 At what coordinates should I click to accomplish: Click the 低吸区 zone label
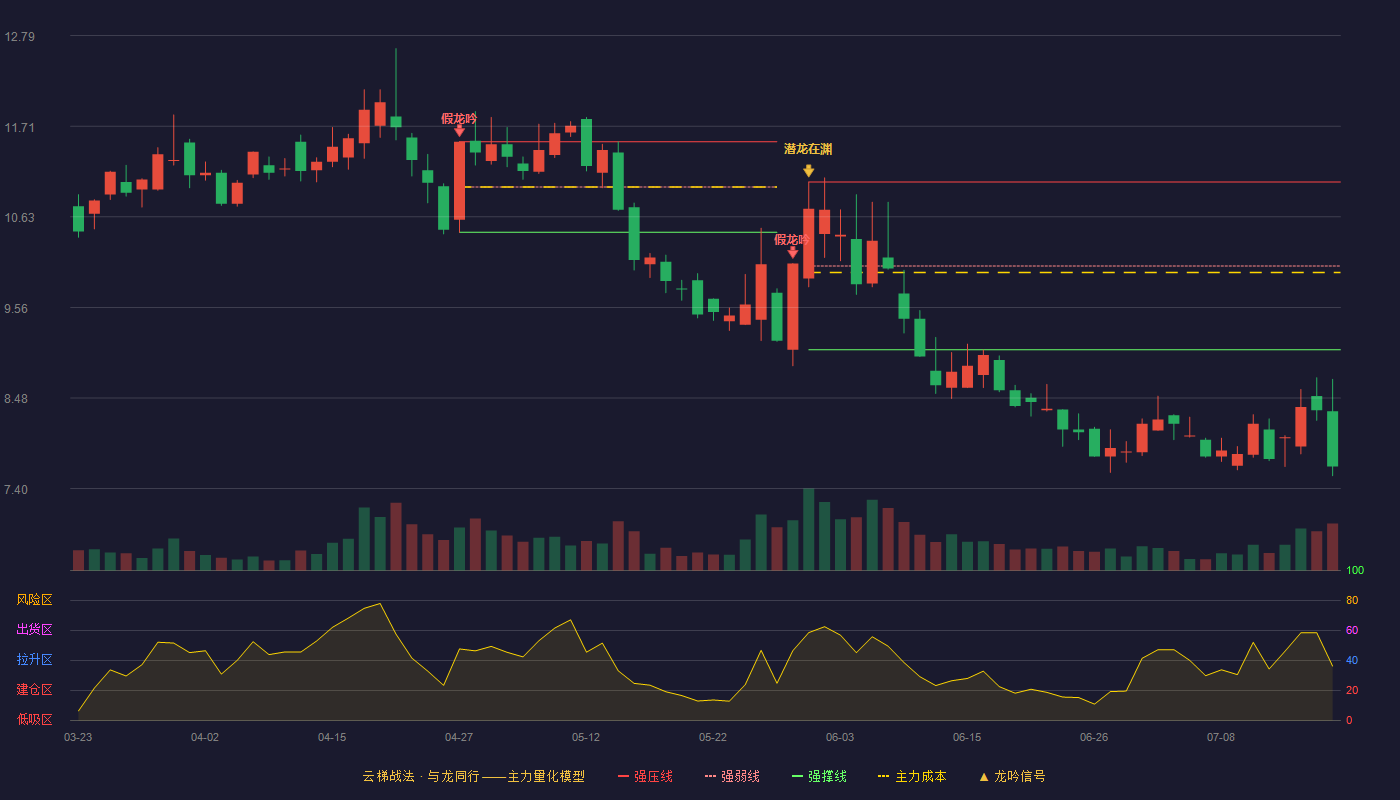pyautogui.click(x=34, y=719)
